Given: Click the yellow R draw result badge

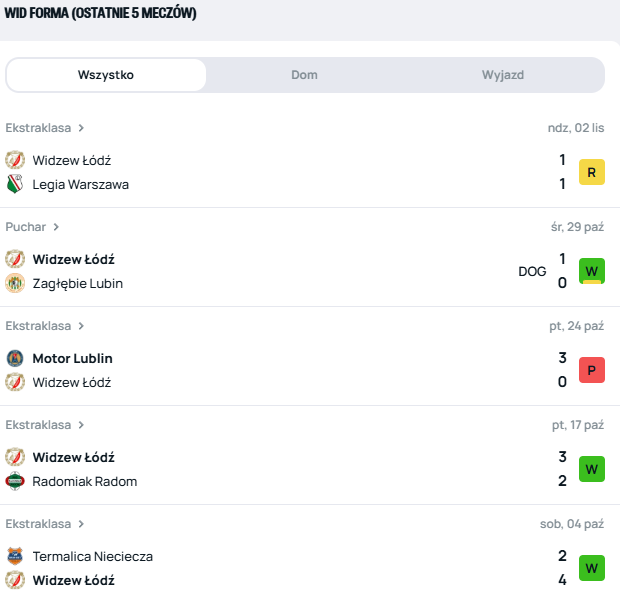Looking at the screenshot, I should (x=592, y=172).
